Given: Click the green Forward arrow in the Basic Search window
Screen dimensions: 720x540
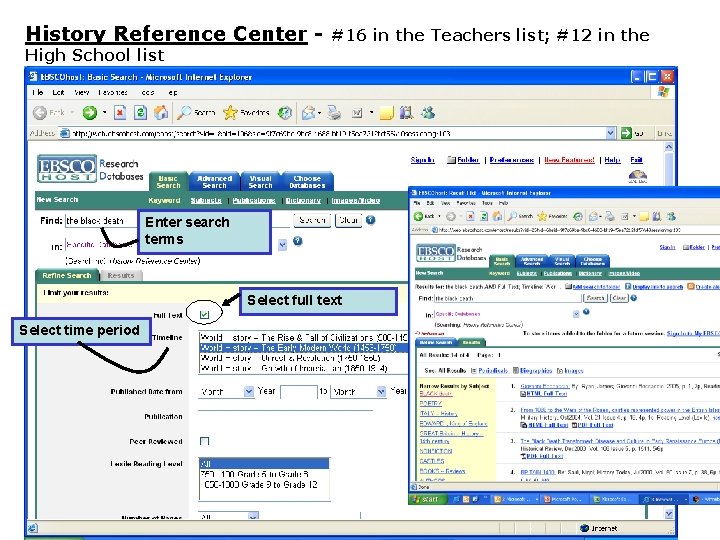Looking at the screenshot, I should point(90,112).
